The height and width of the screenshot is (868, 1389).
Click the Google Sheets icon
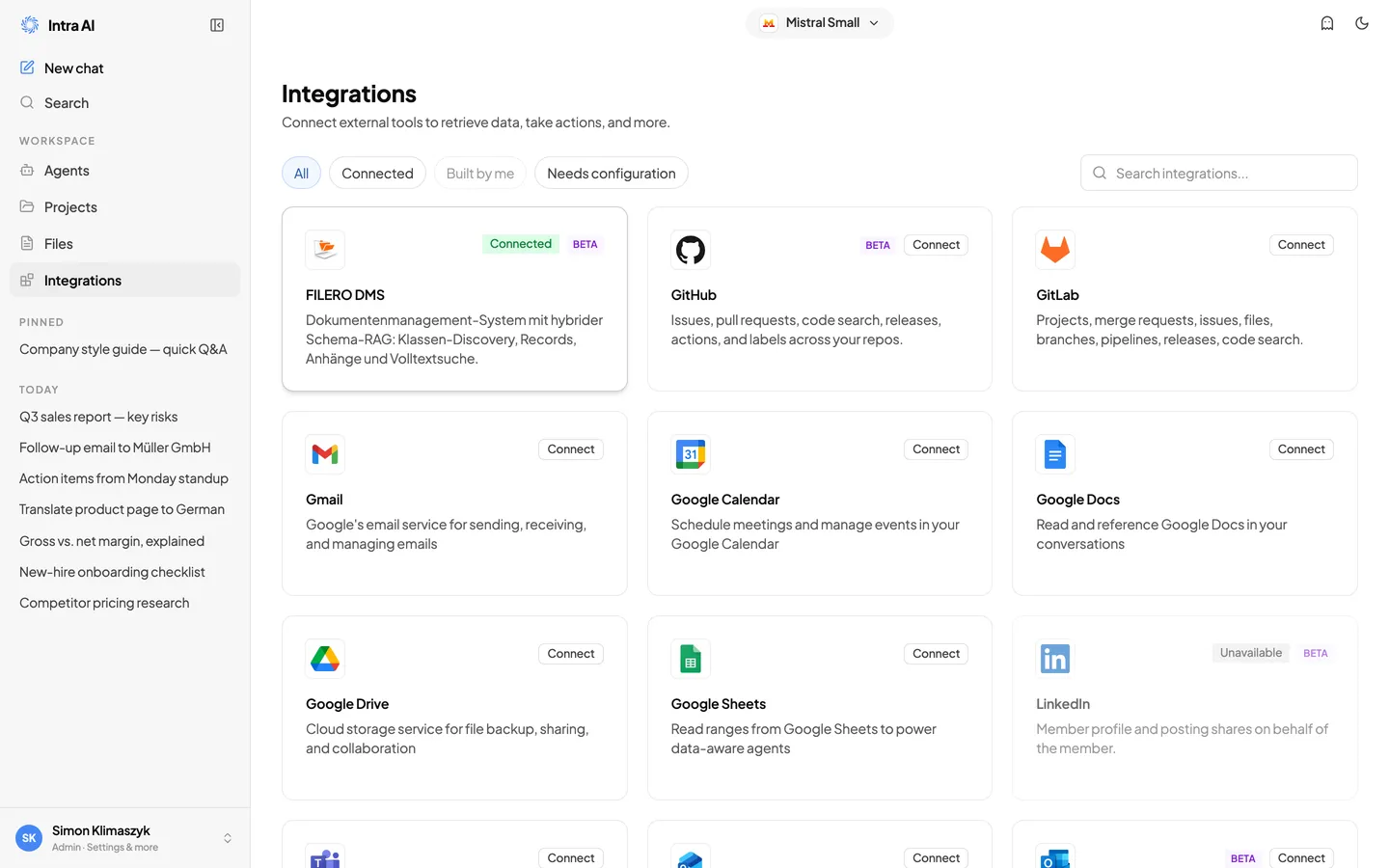point(691,659)
